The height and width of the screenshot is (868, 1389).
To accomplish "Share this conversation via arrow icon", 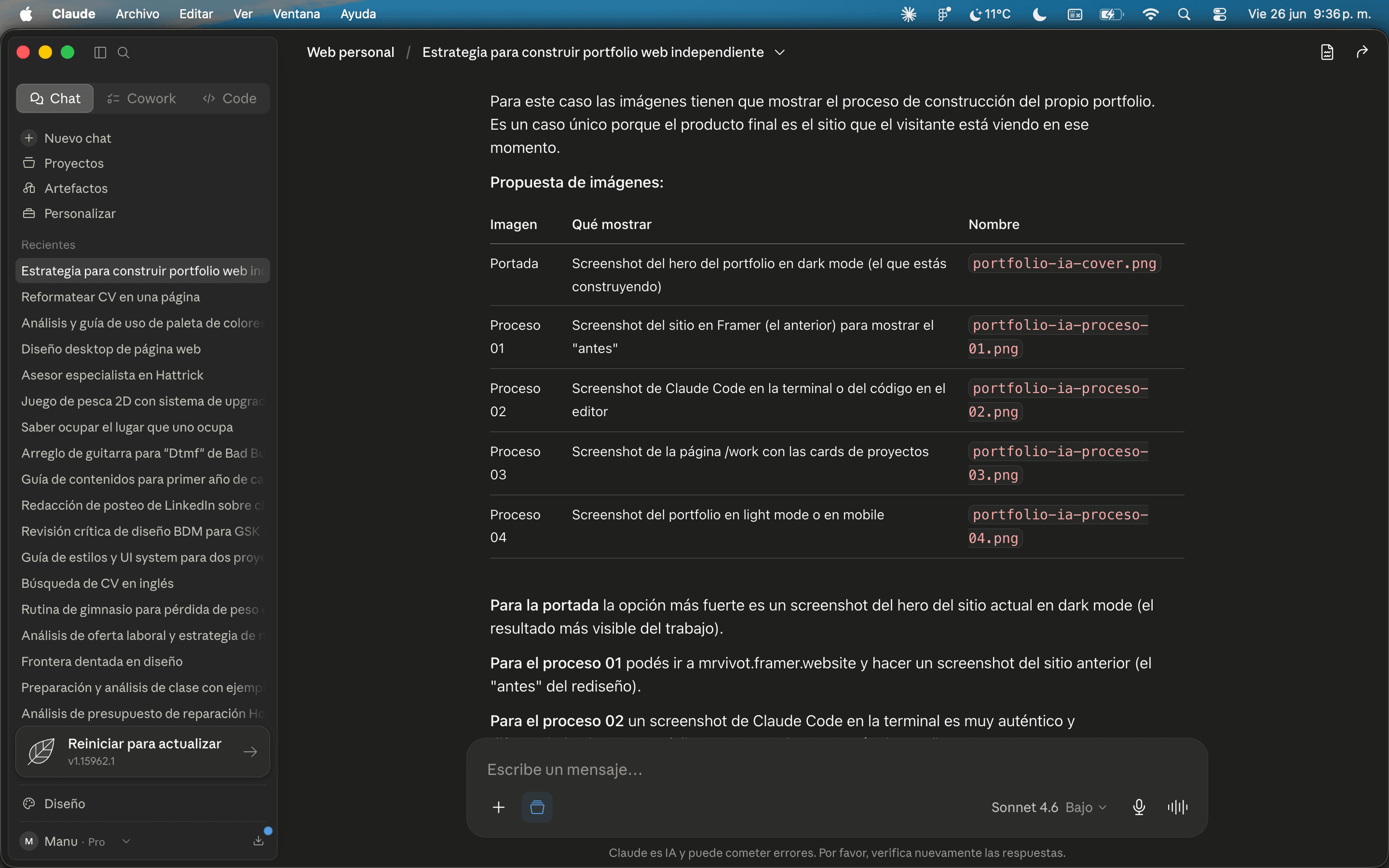I will (1362, 52).
